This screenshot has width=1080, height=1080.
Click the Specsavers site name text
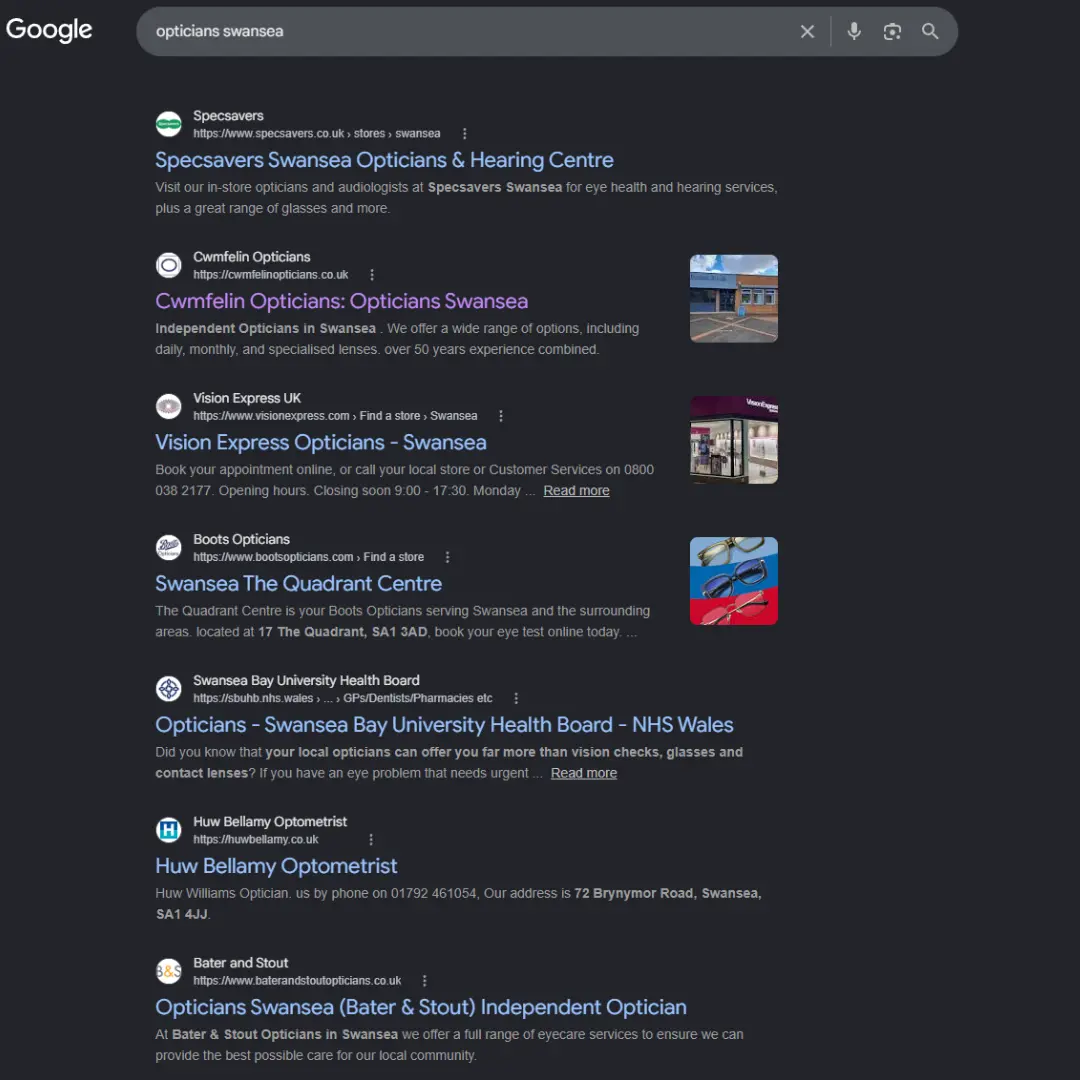228,116
